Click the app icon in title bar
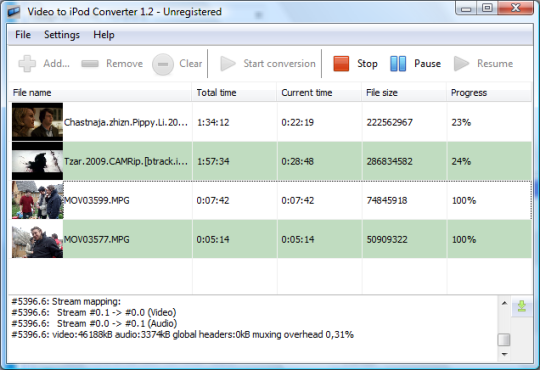The width and height of the screenshot is (540, 370). 14,12
